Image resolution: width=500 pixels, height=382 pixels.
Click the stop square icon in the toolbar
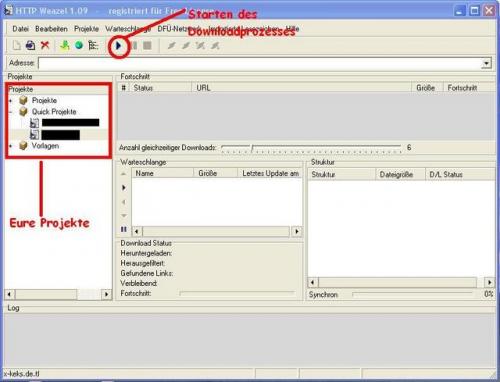click(147, 45)
